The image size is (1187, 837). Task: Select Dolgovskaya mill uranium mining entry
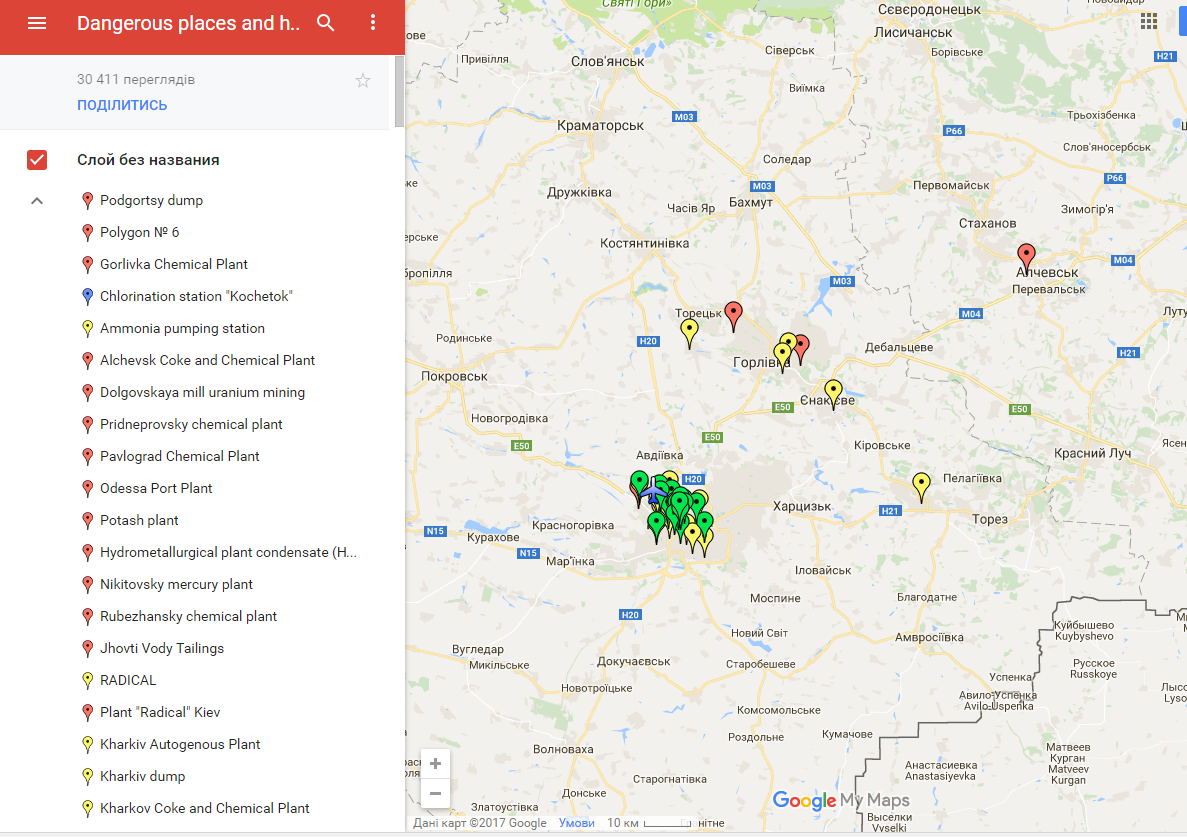(x=202, y=392)
